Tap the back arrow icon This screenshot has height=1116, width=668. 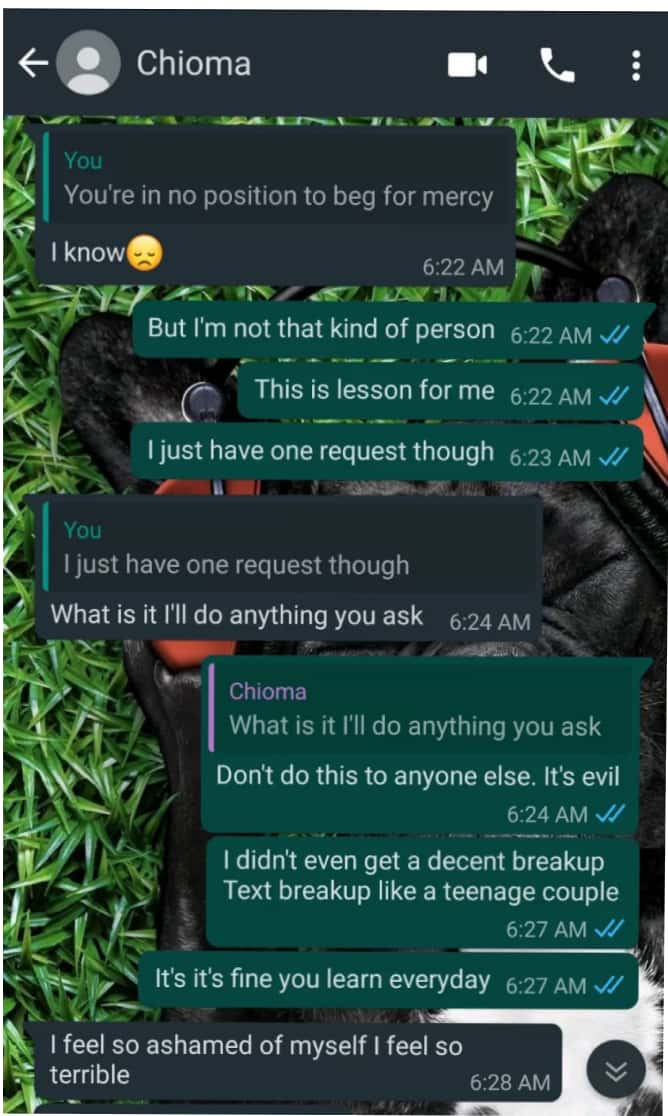click(x=33, y=63)
